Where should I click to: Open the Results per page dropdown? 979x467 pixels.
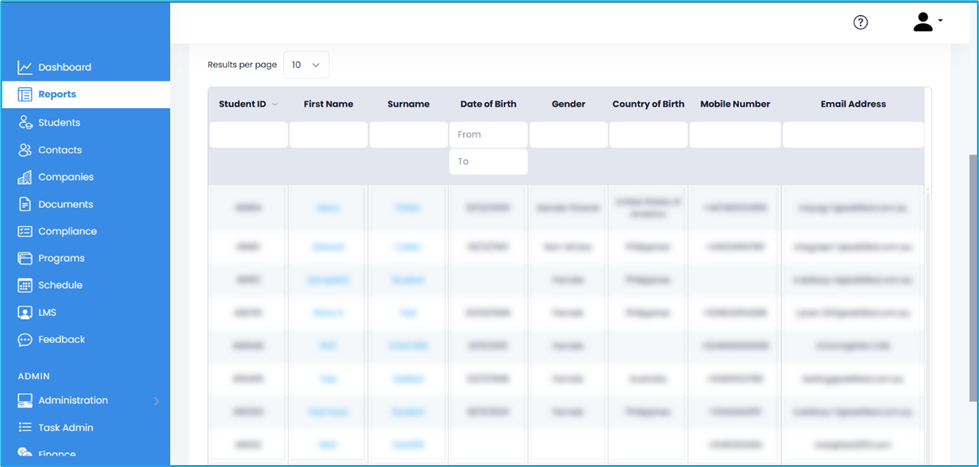pyautogui.click(x=306, y=65)
